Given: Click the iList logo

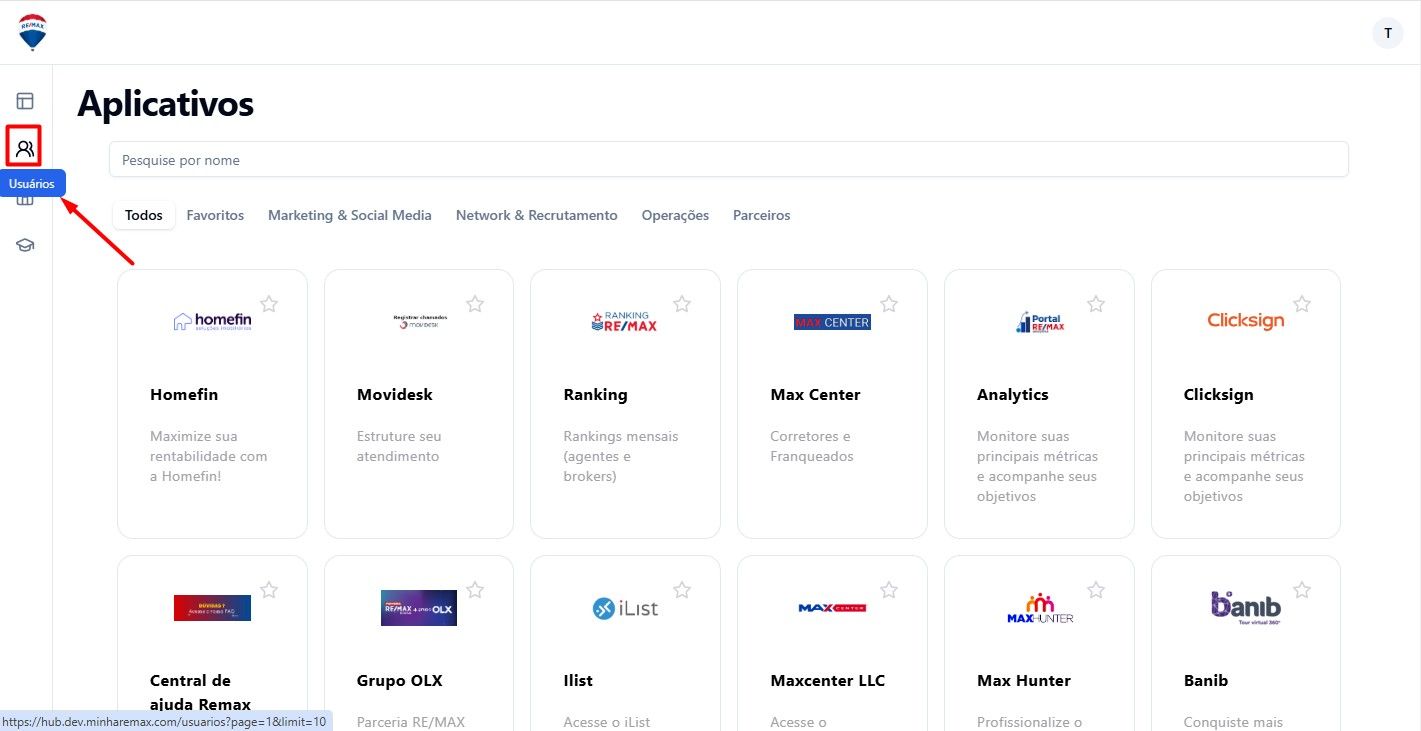Looking at the screenshot, I should pos(625,608).
